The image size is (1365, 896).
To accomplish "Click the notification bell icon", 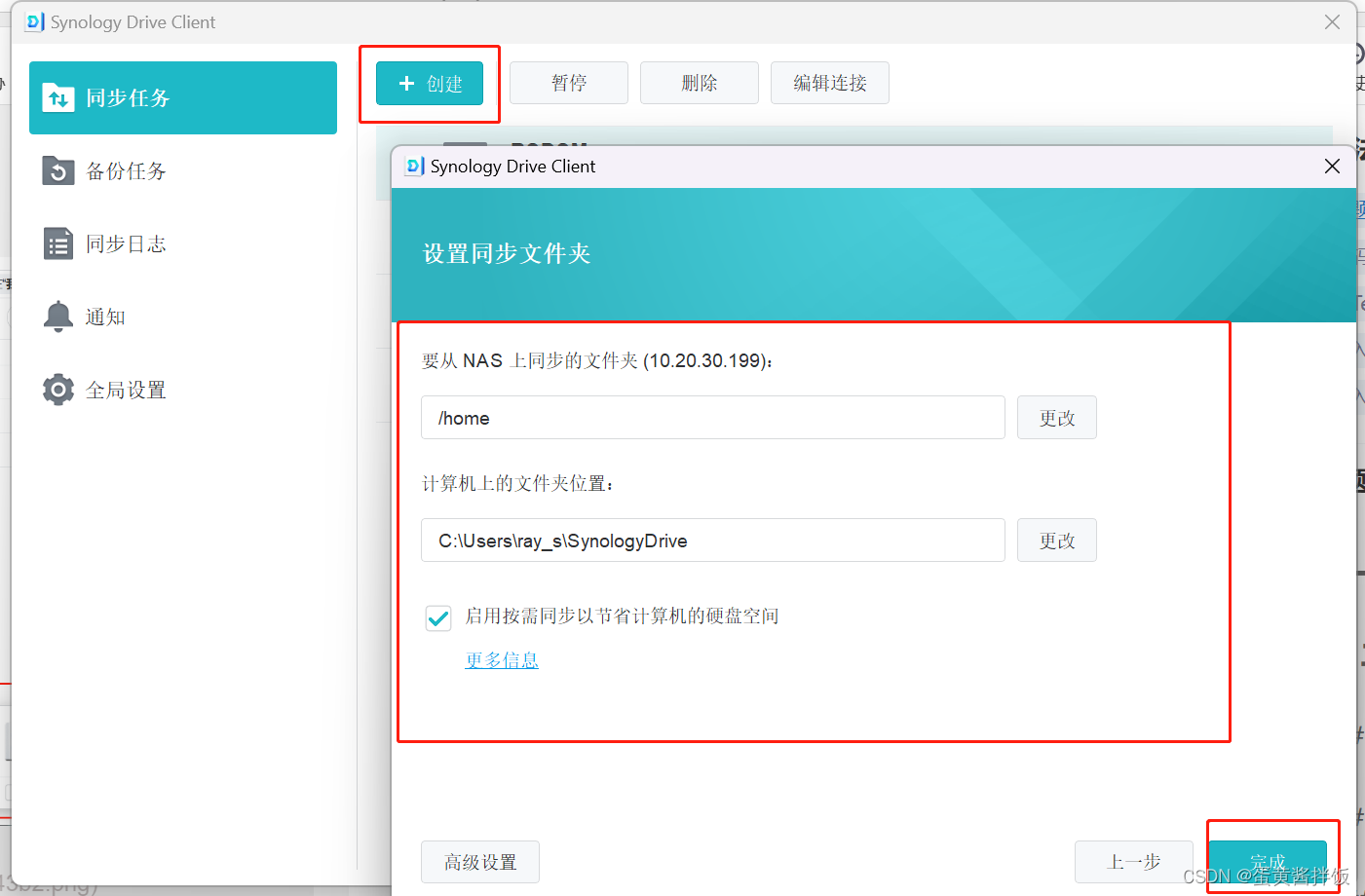I will pos(58,317).
